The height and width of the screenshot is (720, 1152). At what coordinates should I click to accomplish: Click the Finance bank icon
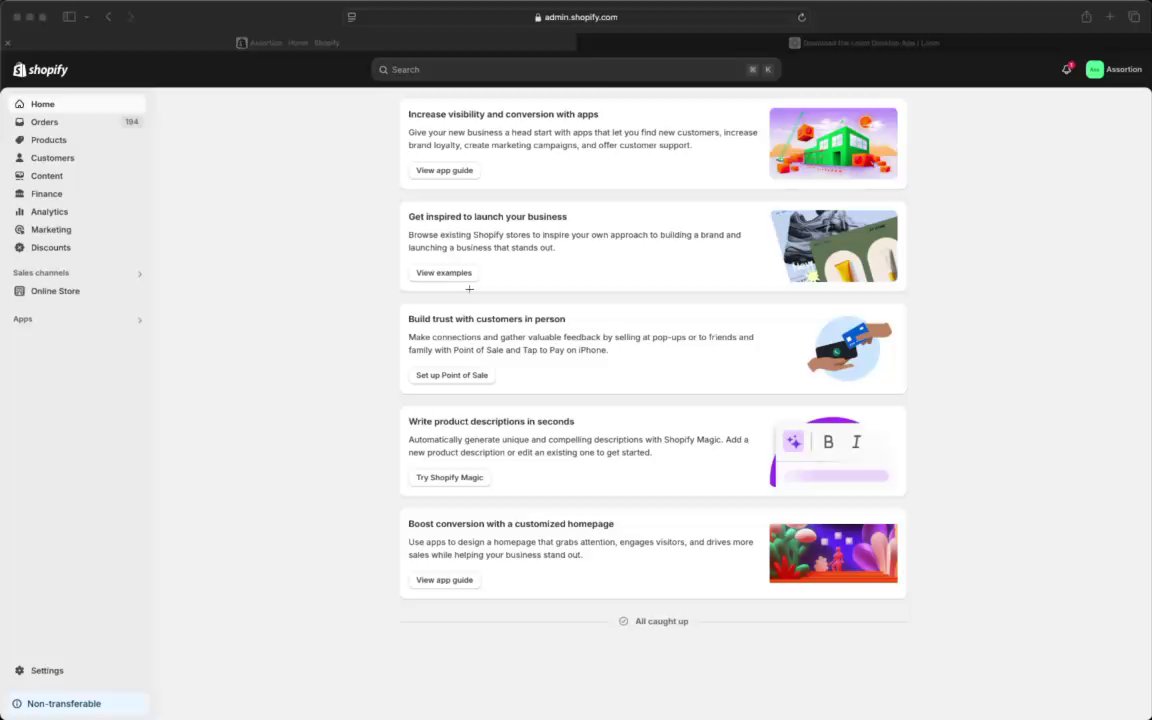tap(20, 194)
